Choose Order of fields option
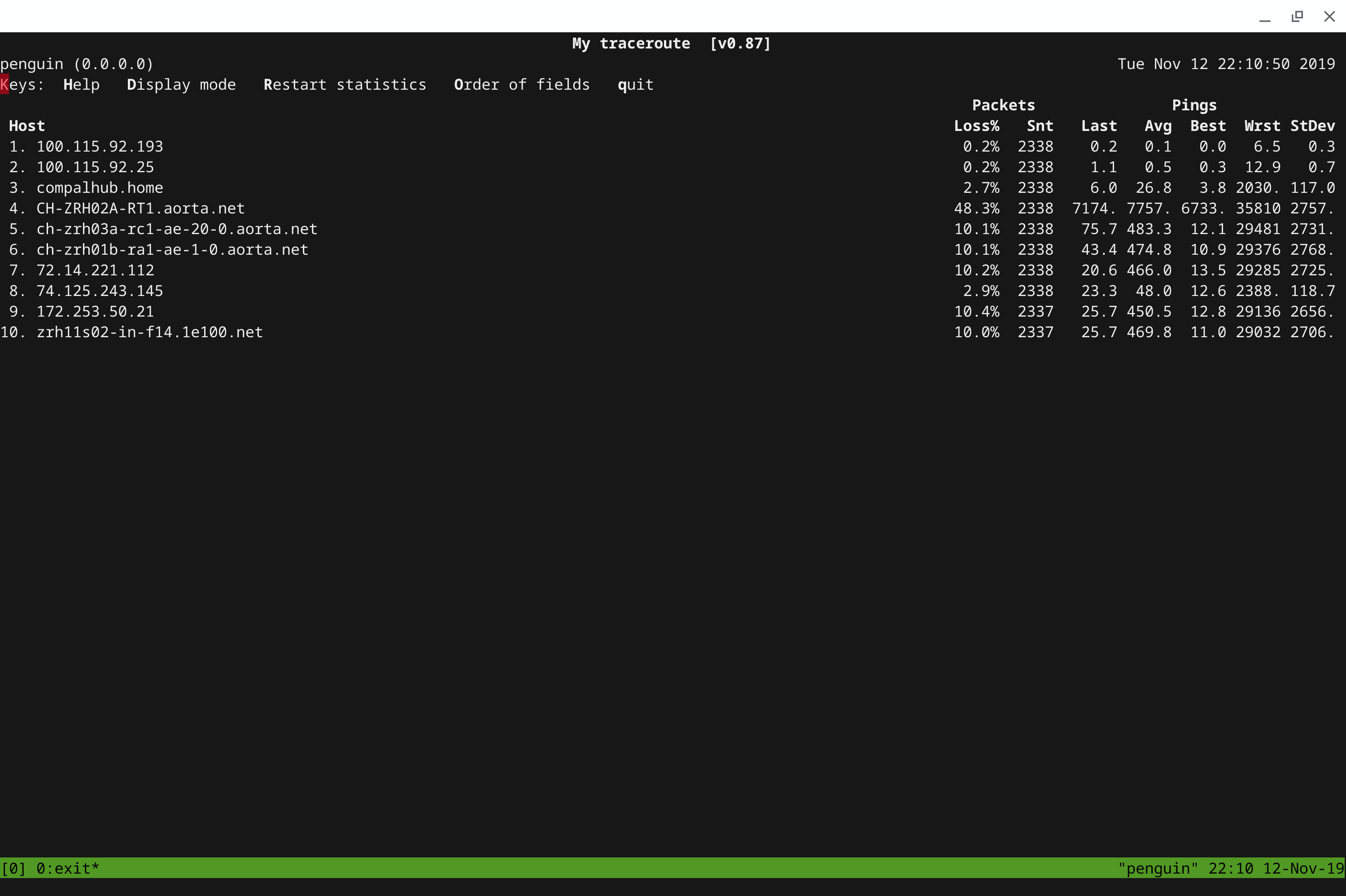Image resolution: width=1346 pixels, height=896 pixels. click(x=521, y=85)
